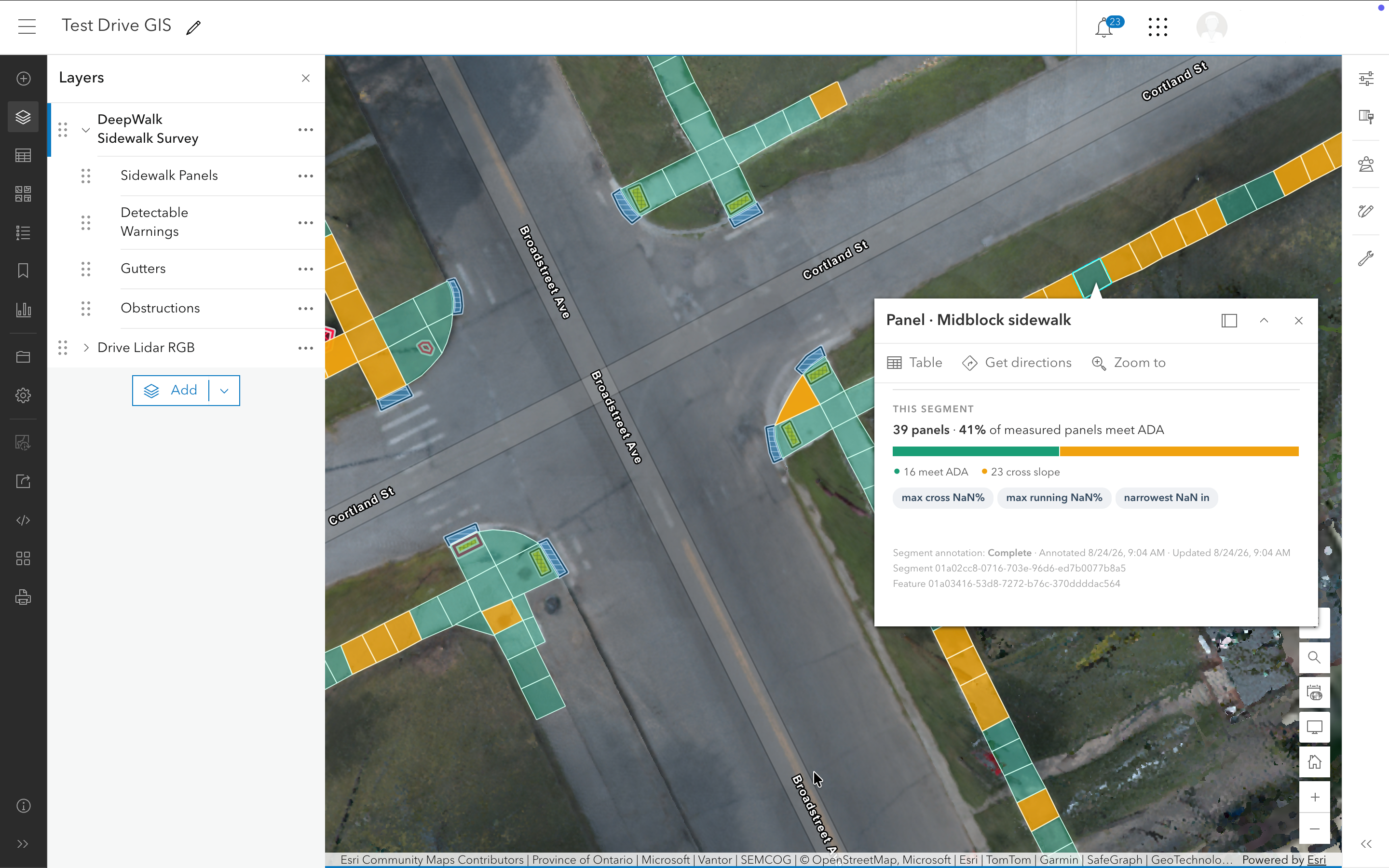This screenshot has width=1389, height=868.
Task: Edit the map title with pencil icon
Action: [193, 27]
